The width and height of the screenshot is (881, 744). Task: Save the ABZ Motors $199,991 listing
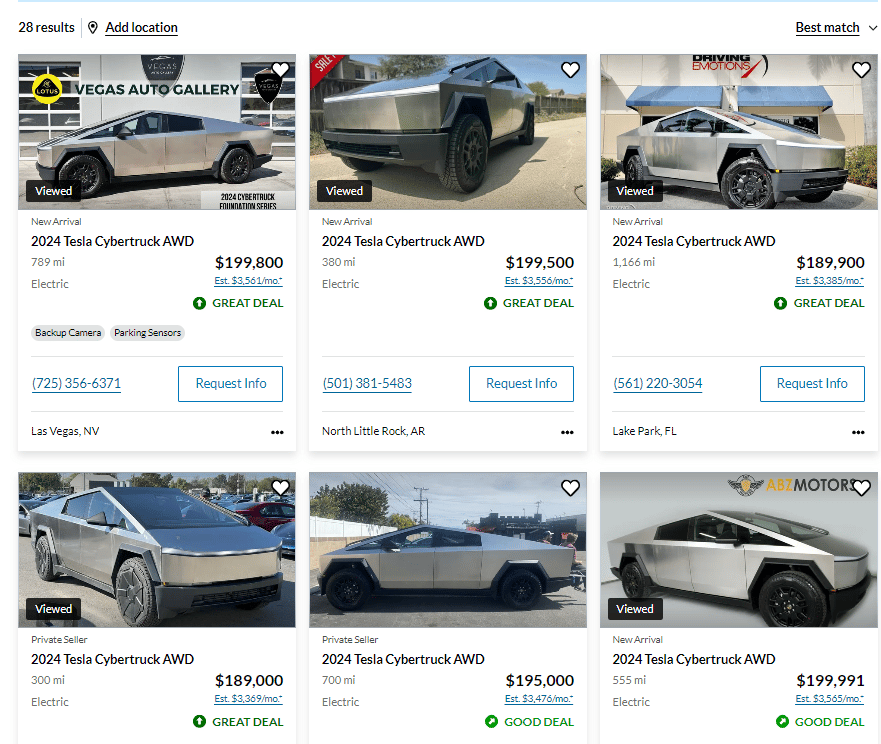click(861, 488)
